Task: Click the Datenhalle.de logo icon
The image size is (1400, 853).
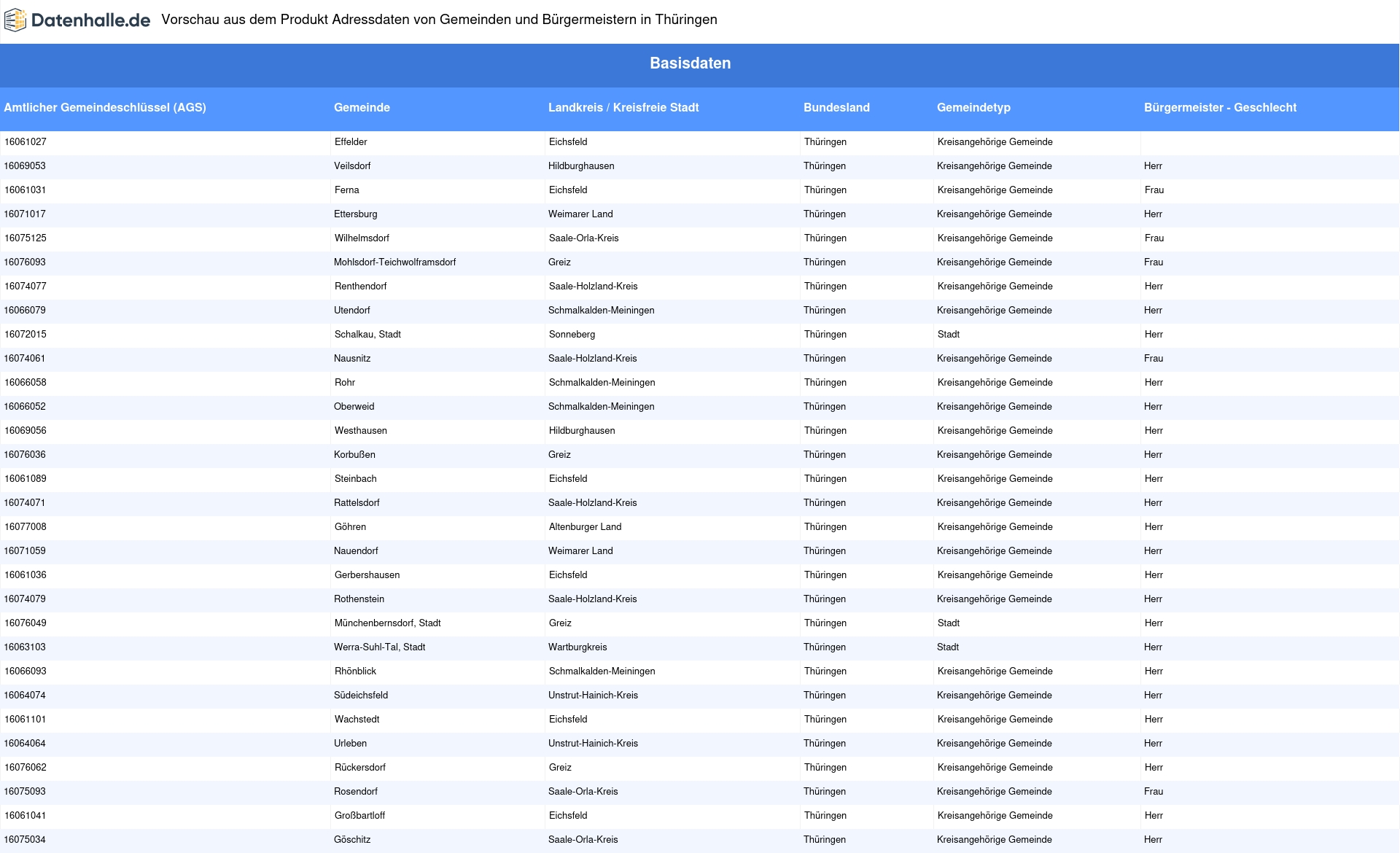Action: 15,20
